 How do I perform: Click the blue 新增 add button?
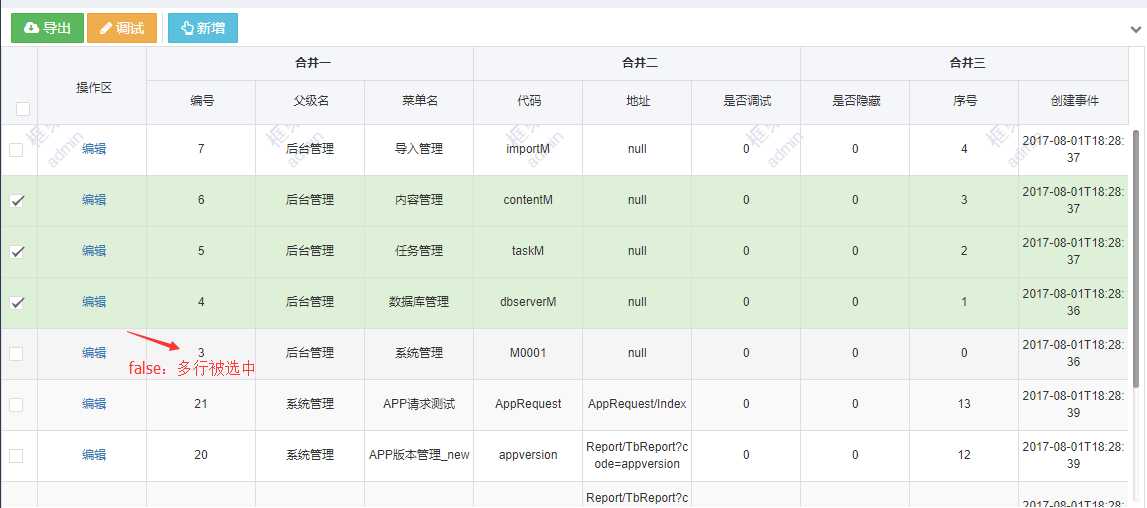click(x=203, y=29)
